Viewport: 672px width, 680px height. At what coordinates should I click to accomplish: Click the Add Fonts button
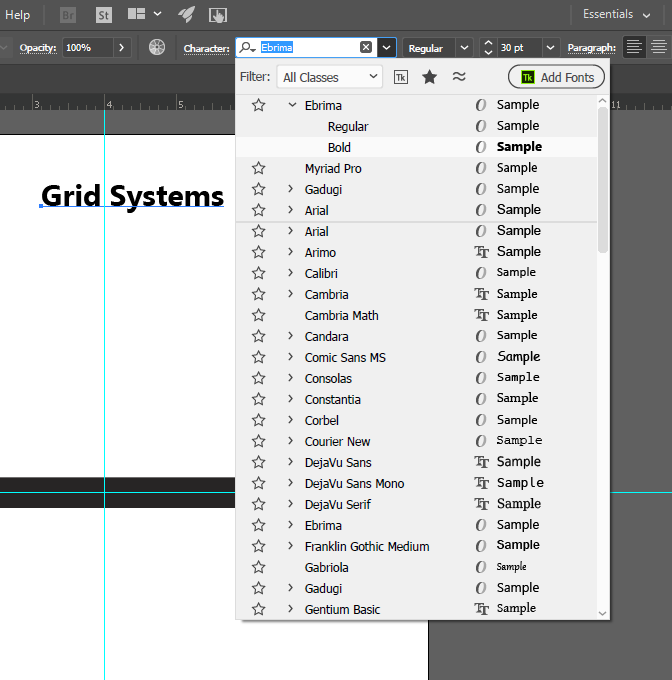[x=556, y=77]
